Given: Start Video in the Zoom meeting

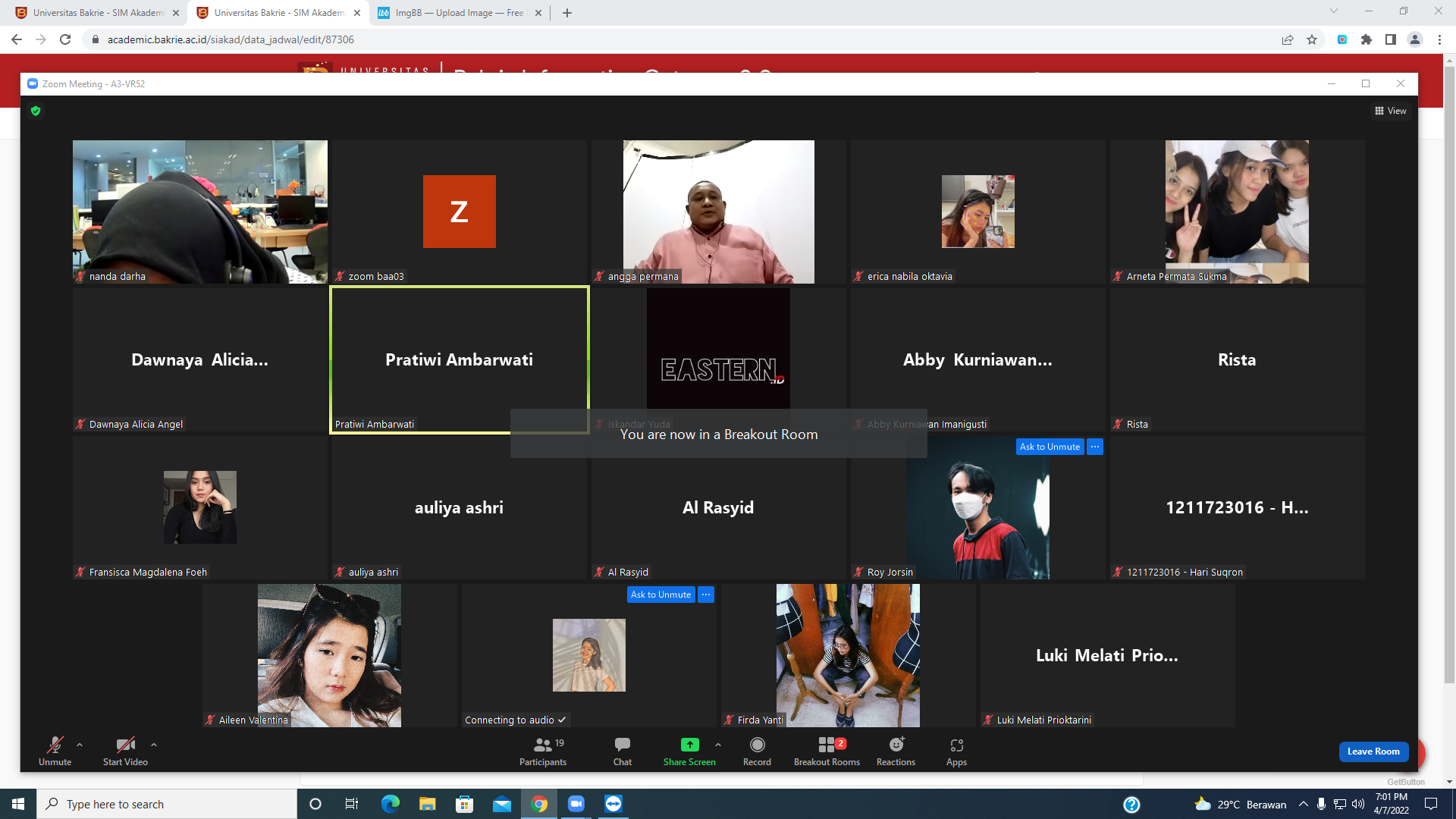Looking at the screenshot, I should point(125,752).
